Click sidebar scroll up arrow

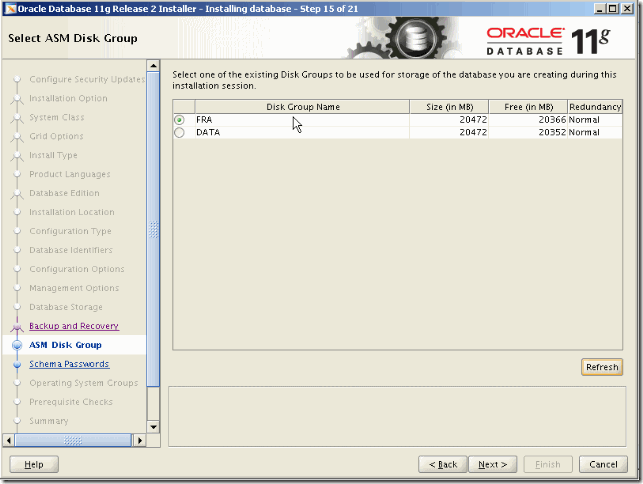pos(153,66)
